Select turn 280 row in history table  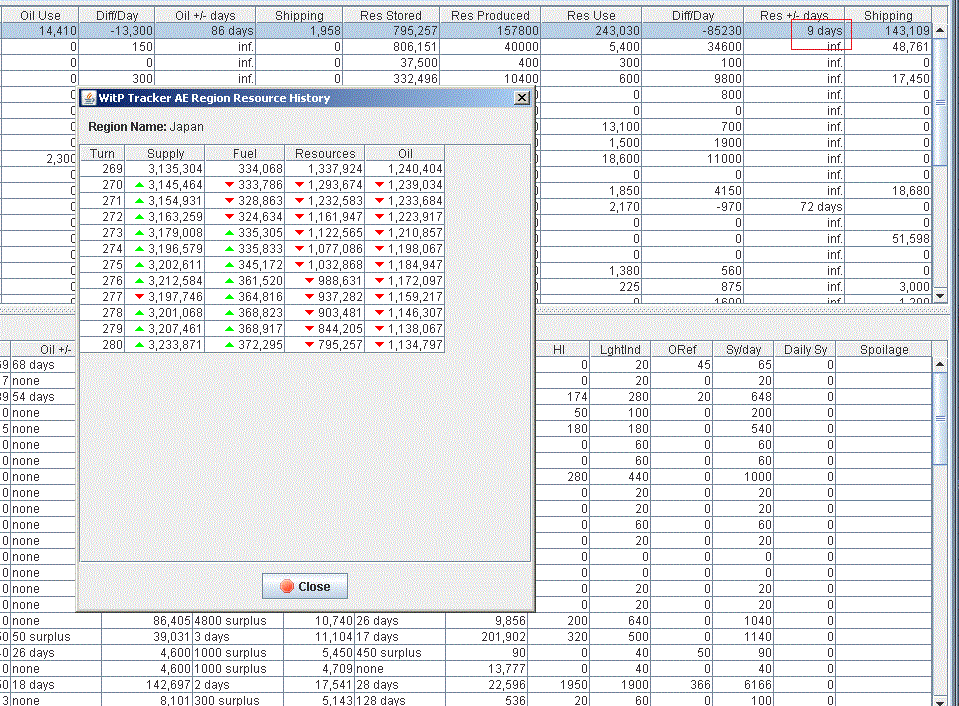pyautogui.click(x=262, y=344)
